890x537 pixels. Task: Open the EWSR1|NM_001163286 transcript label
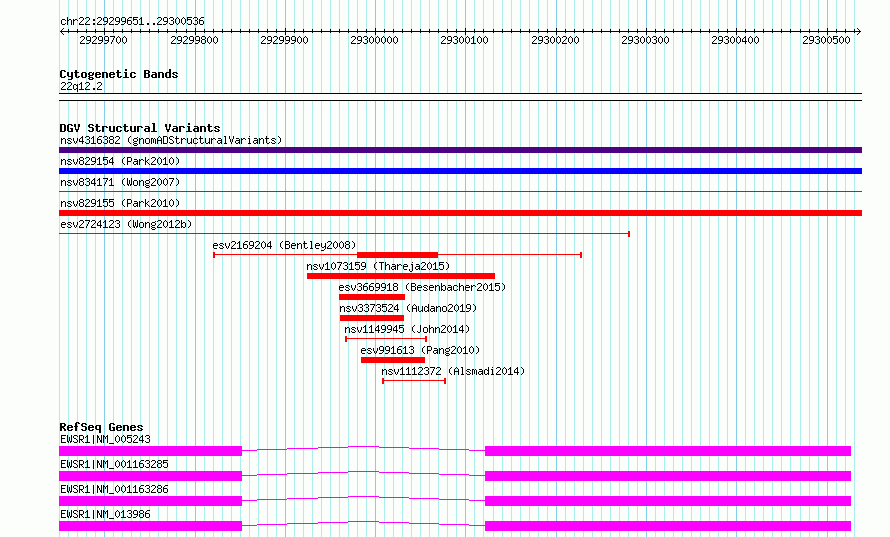pyautogui.click(x=114, y=489)
